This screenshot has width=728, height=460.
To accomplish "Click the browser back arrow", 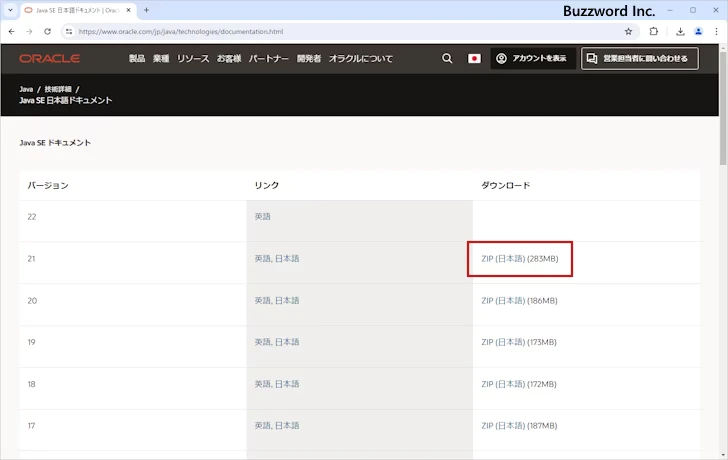I will coord(12,32).
